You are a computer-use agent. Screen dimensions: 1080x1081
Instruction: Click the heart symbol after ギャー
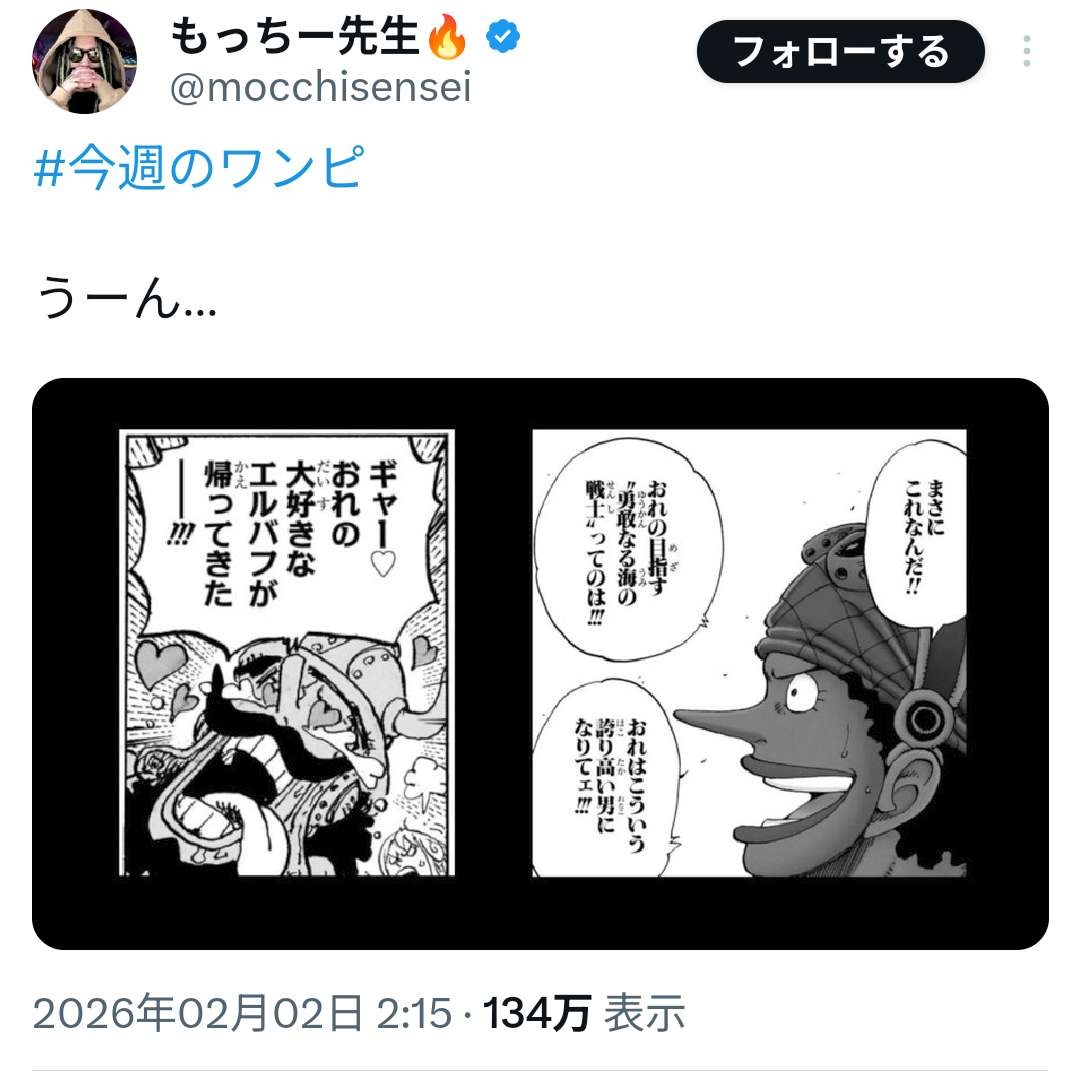(383, 563)
